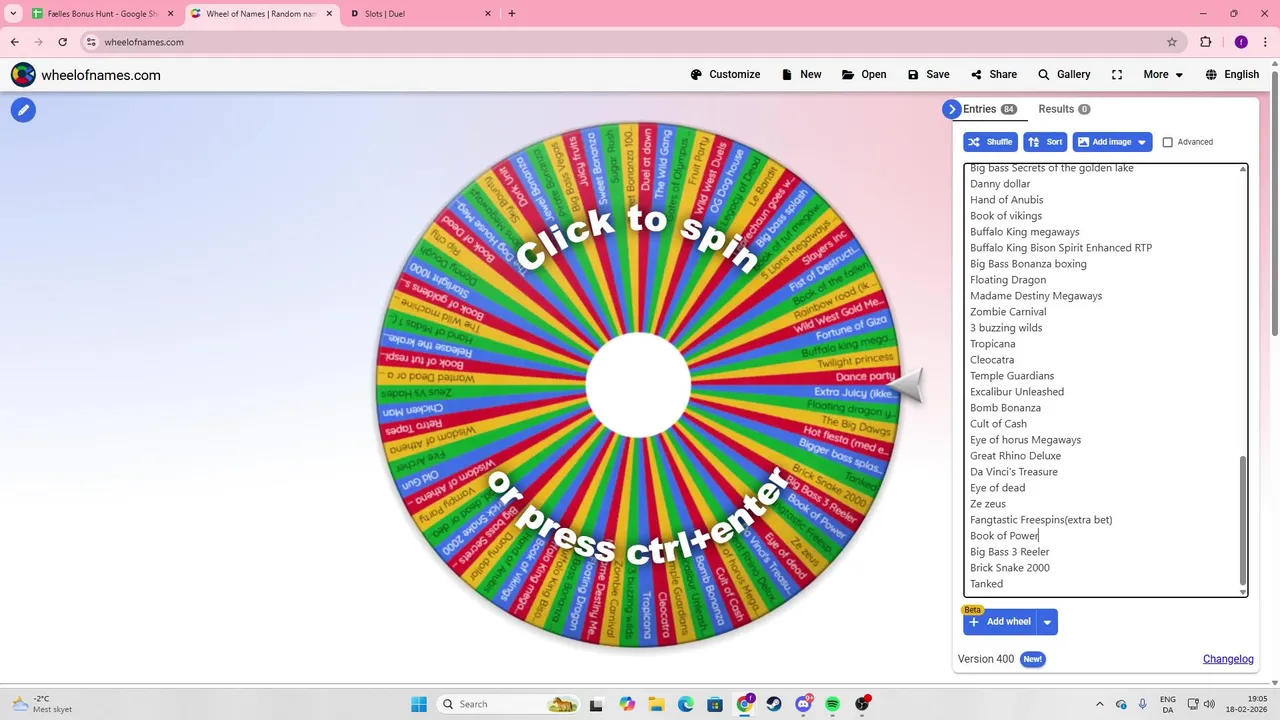
Task: Switch to the Entries tab
Action: point(990,109)
